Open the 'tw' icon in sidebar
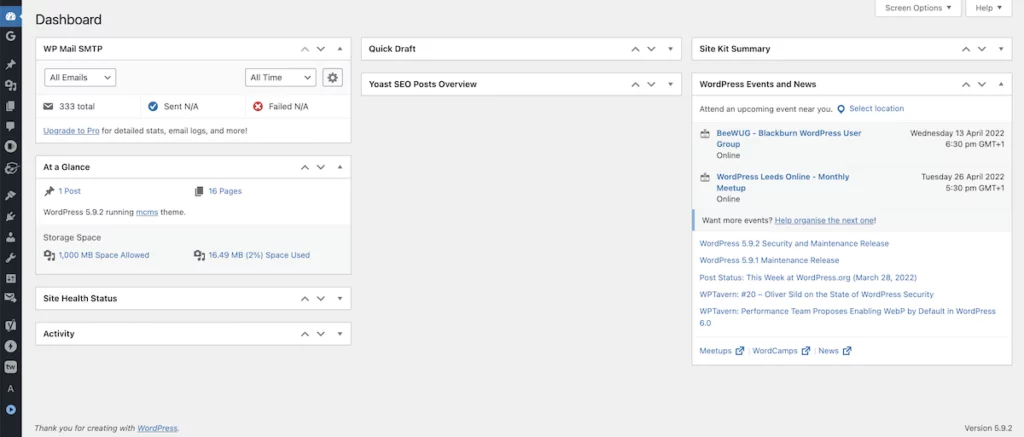The image size is (1024, 437). 10,367
